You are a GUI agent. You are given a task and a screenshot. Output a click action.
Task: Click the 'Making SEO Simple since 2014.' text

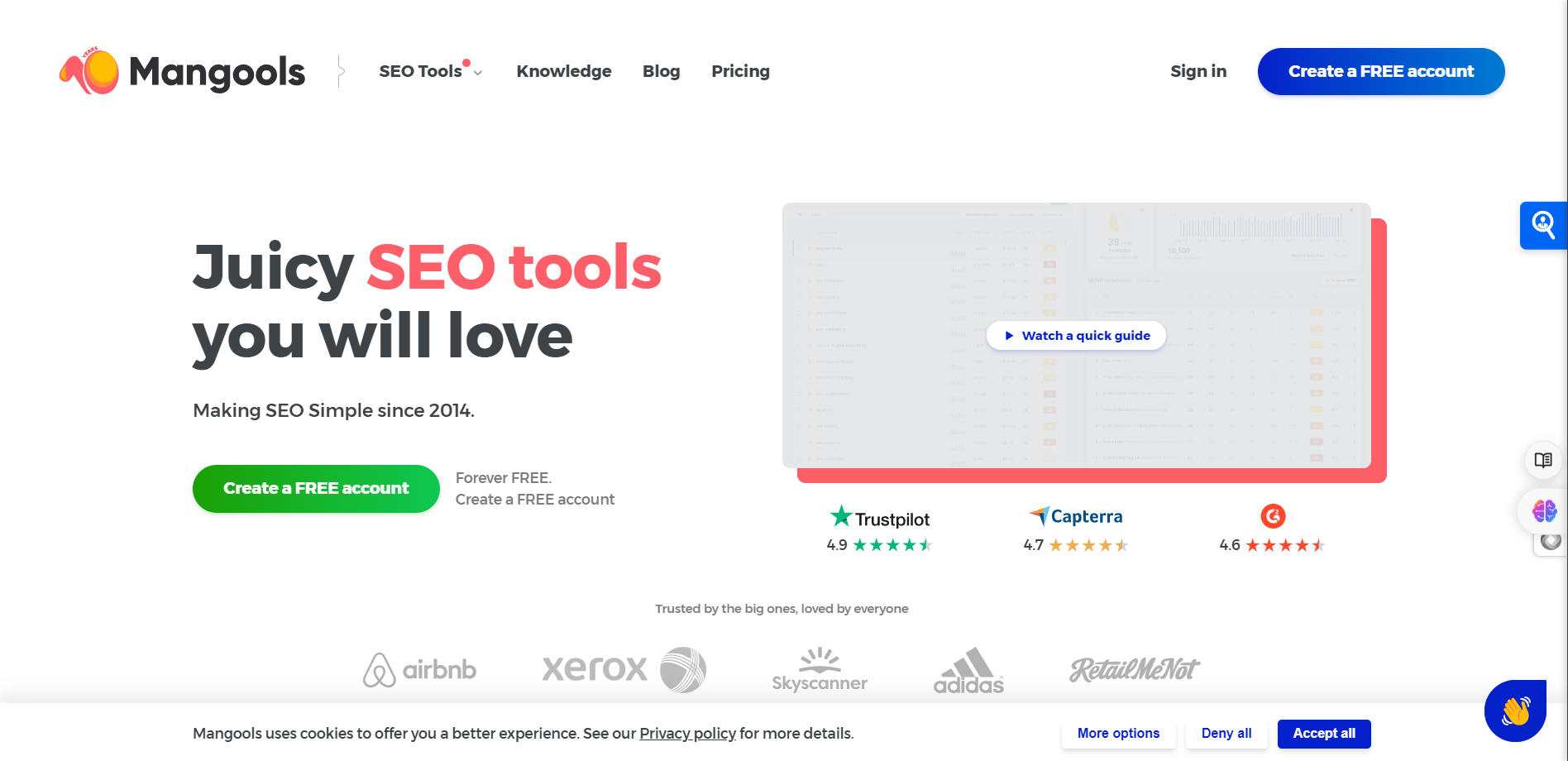pyautogui.click(x=333, y=410)
